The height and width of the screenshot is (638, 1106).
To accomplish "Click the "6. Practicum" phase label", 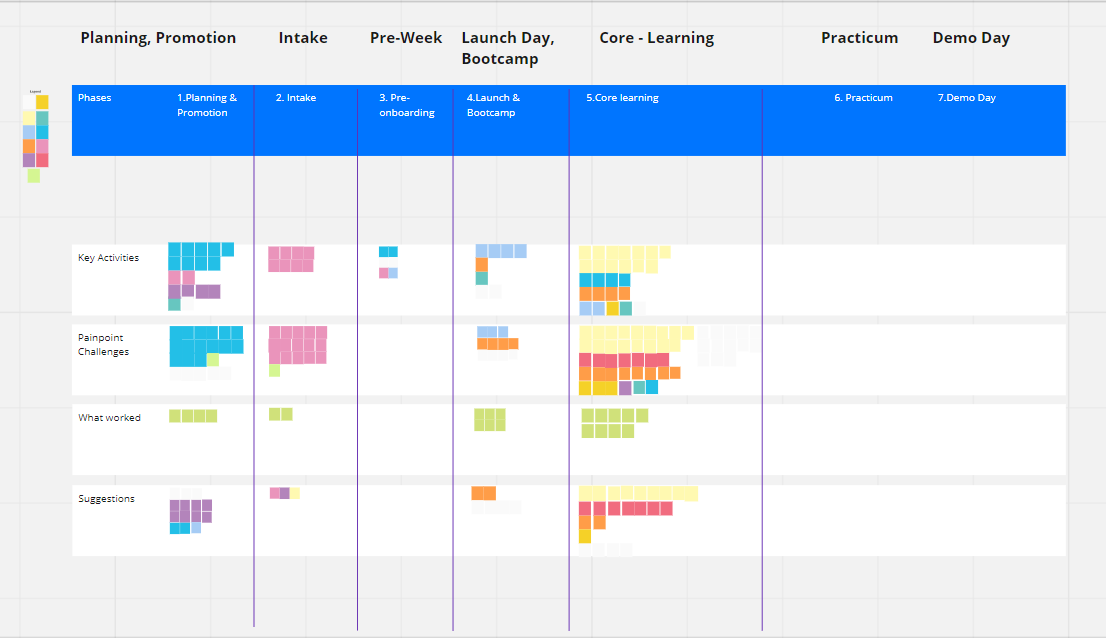I will tap(863, 98).
